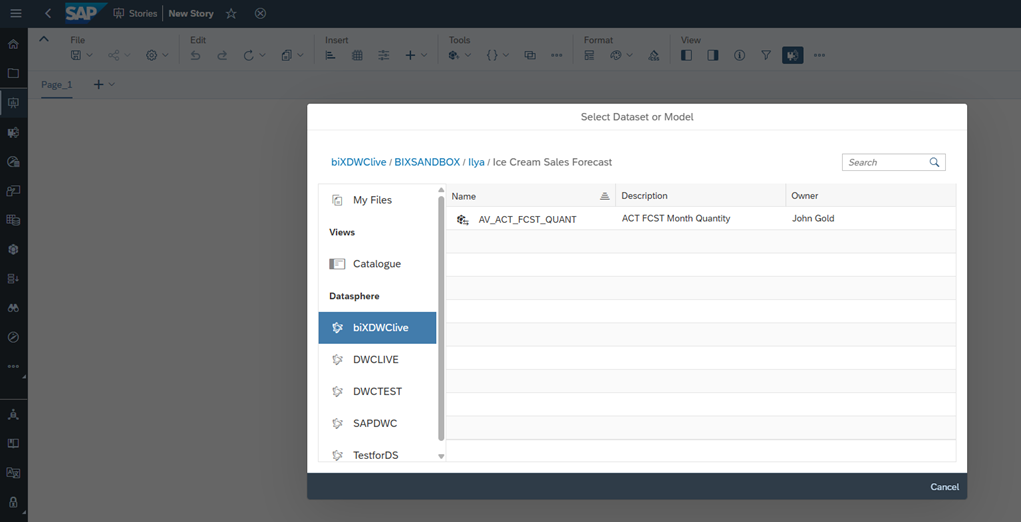1021x522 pixels.
Task: Expand the Share dropdown arrow
Action: click(x=128, y=55)
